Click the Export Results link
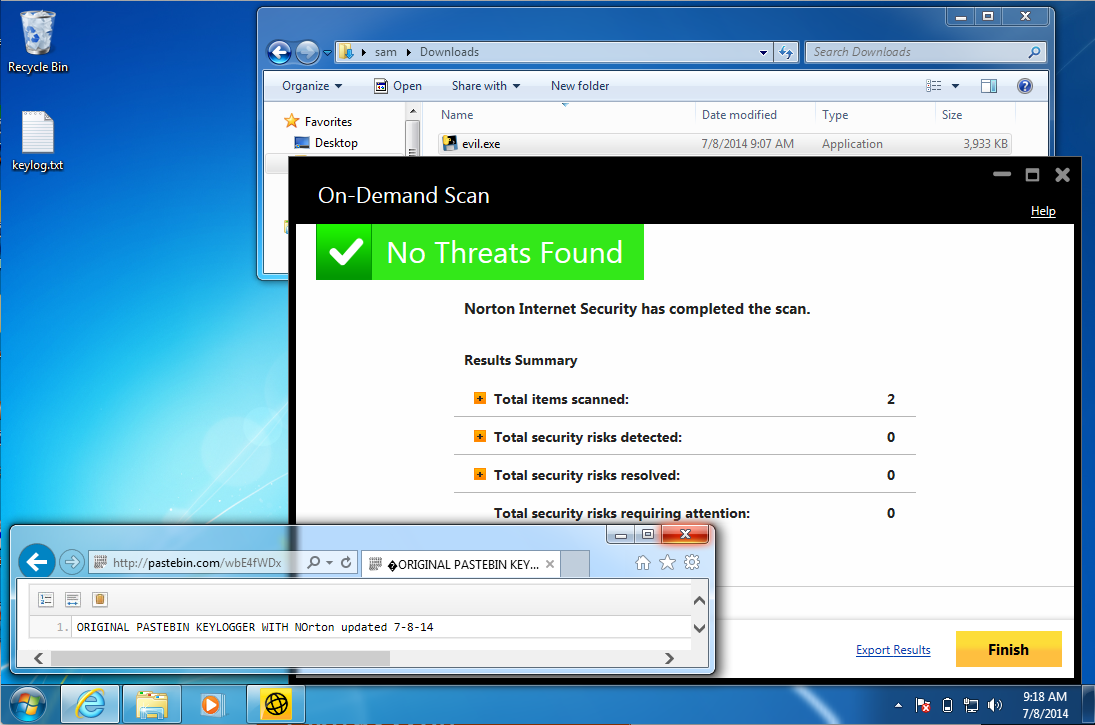The width and height of the screenshot is (1095, 725). coord(893,650)
